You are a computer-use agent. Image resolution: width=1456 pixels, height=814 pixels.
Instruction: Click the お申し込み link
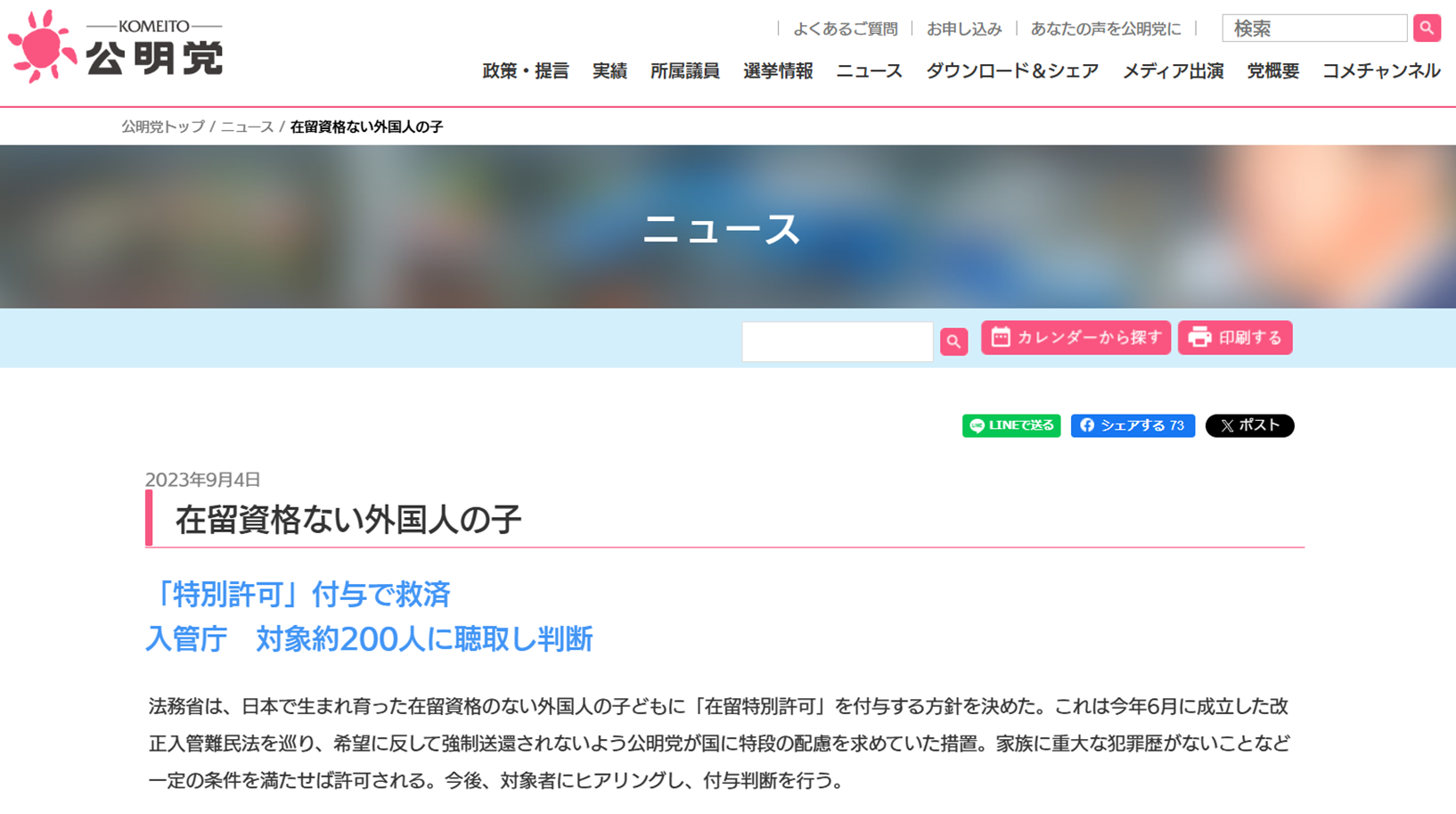coord(964,28)
